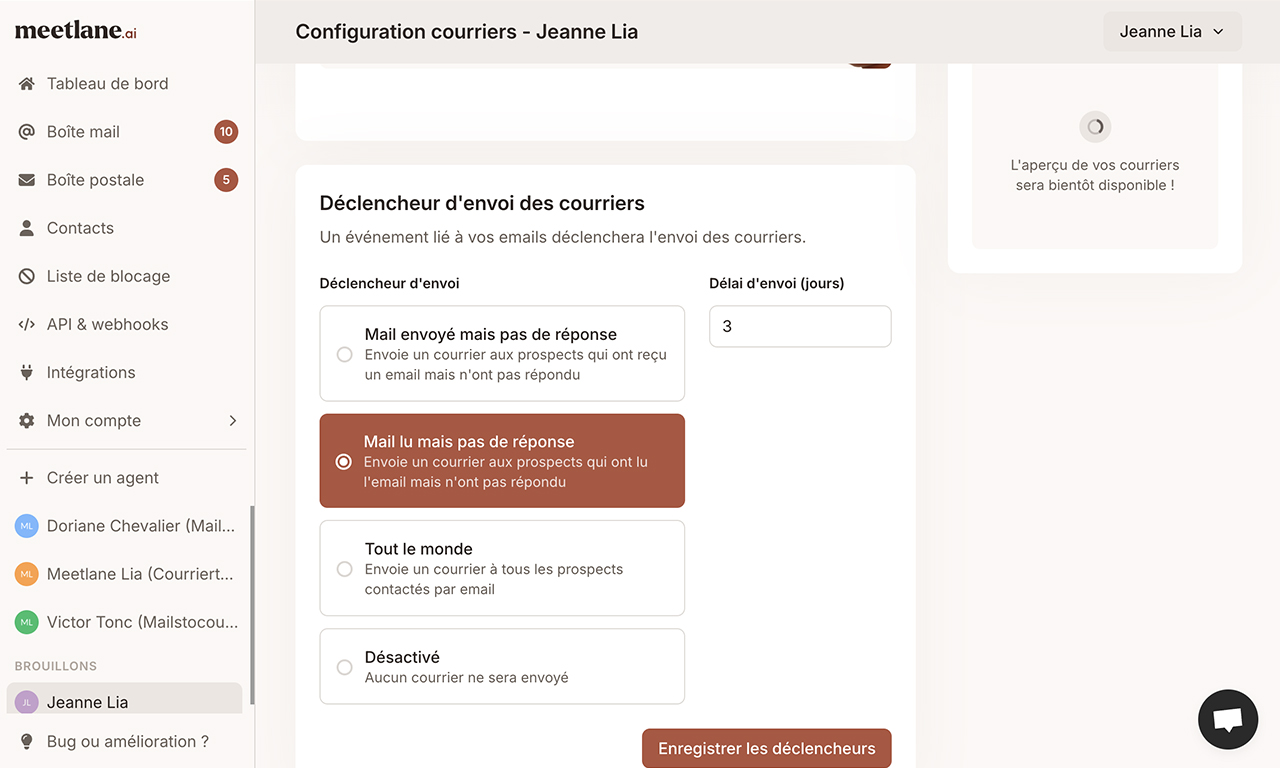Click Enregistrer les déclencheurs
The width and height of the screenshot is (1280, 768).
tap(766, 747)
